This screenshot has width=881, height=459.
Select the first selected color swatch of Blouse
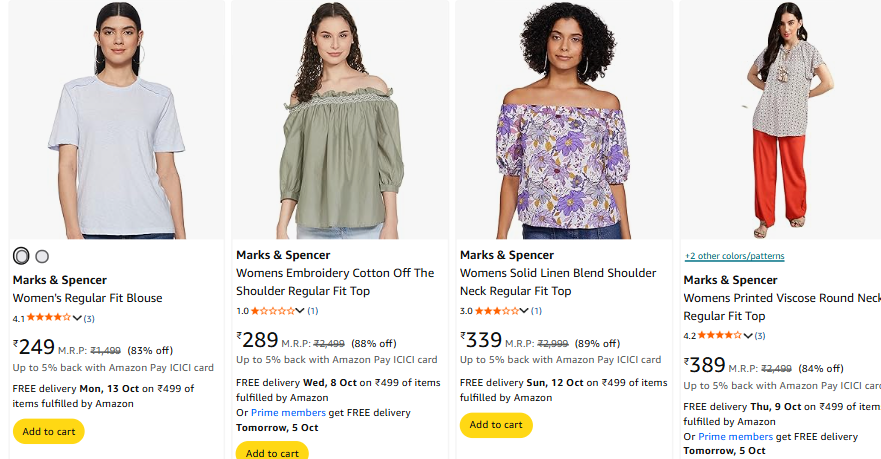point(21,256)
